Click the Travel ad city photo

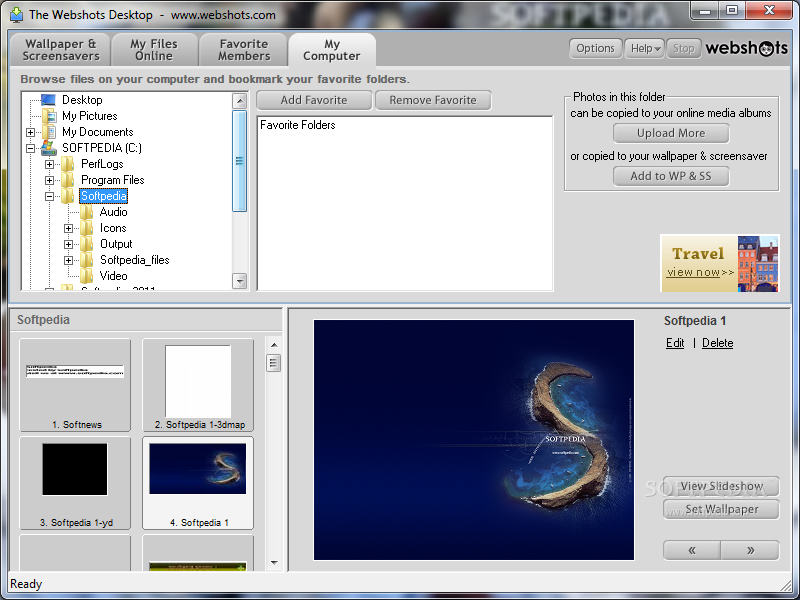coord(758,264)
